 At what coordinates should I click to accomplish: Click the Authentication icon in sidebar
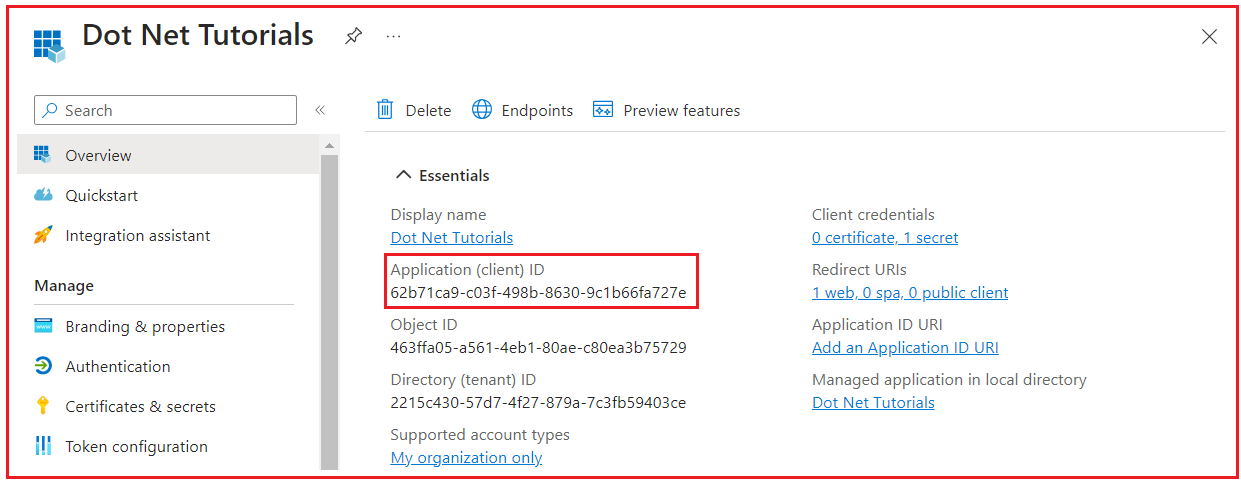(42, 366)
